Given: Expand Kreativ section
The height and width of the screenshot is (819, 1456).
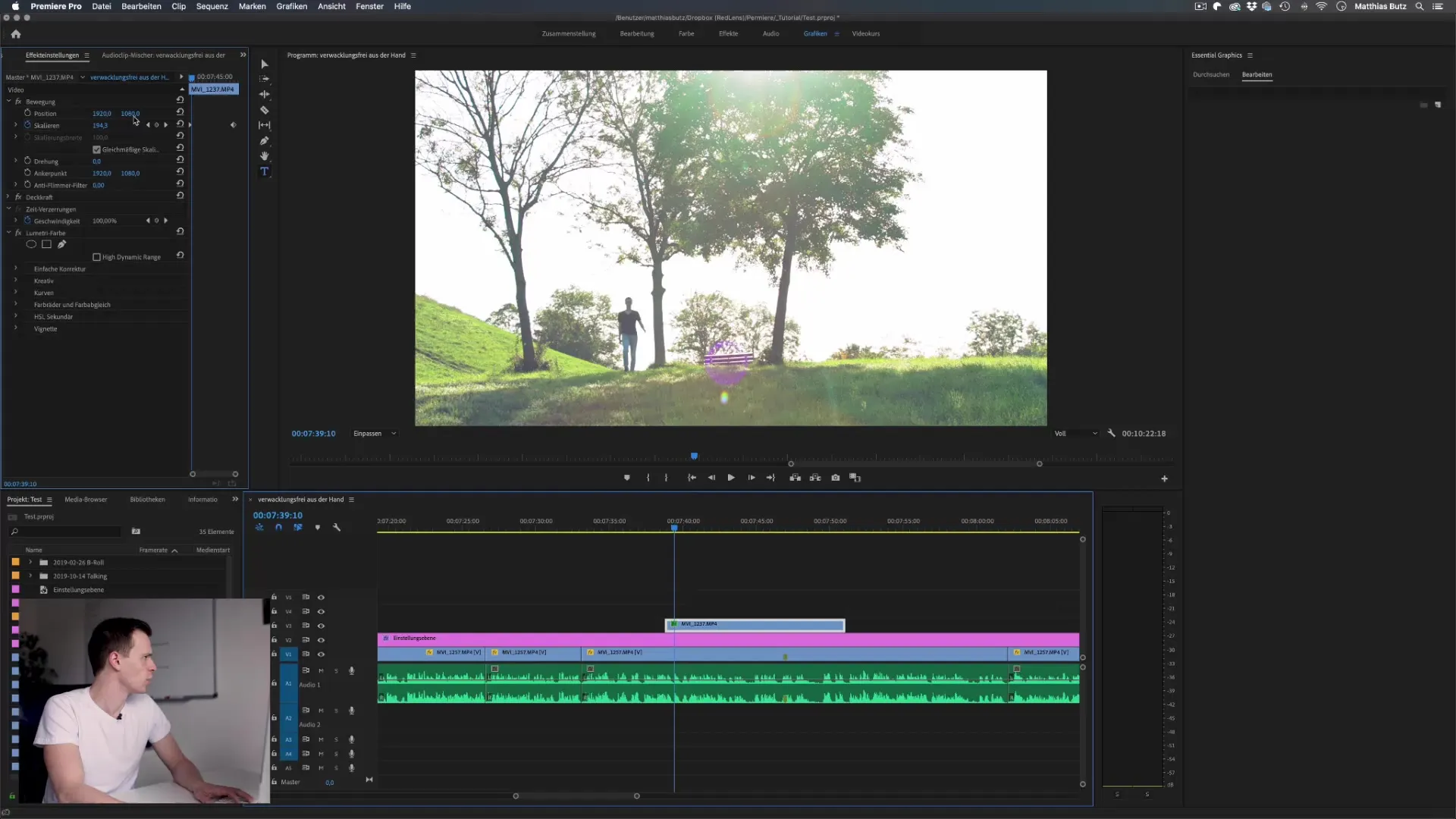Looking at the screenshot, I should [15, 281].
